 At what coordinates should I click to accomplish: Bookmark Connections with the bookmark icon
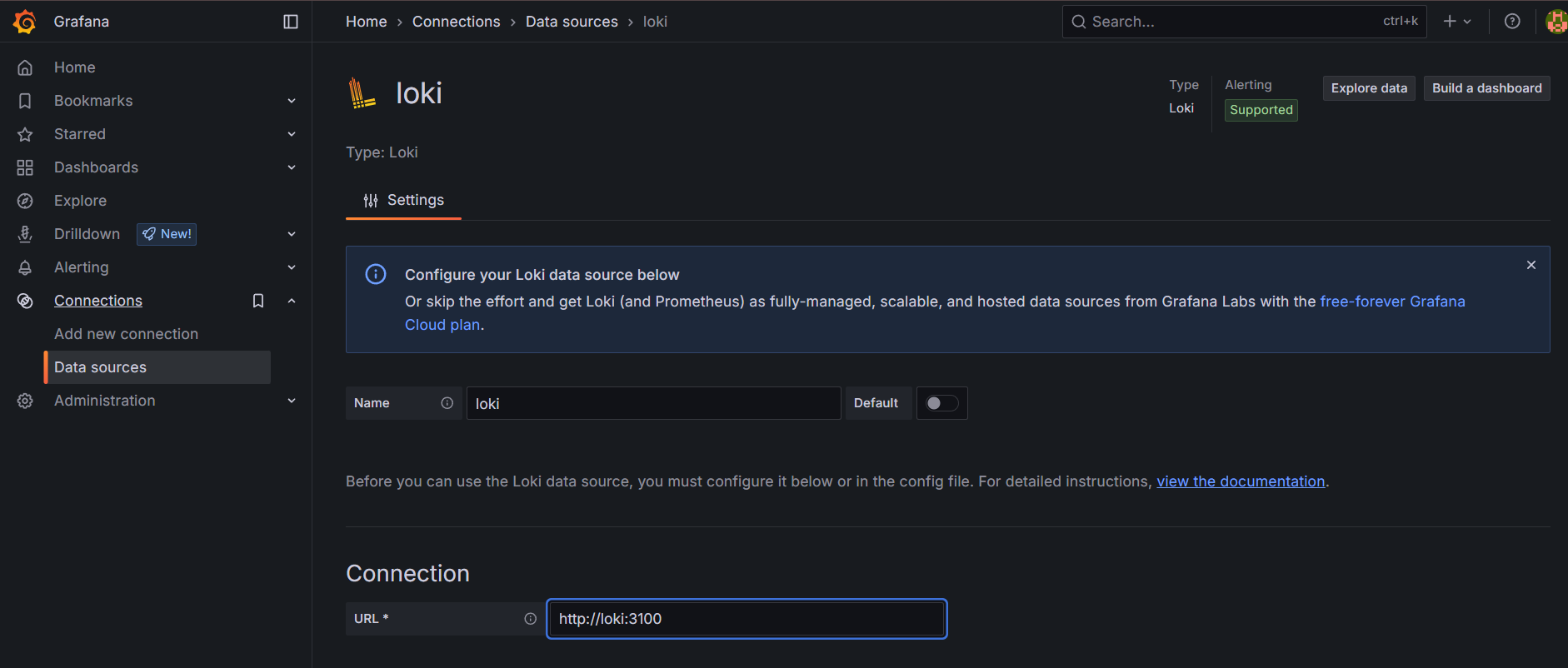[258, 301]
